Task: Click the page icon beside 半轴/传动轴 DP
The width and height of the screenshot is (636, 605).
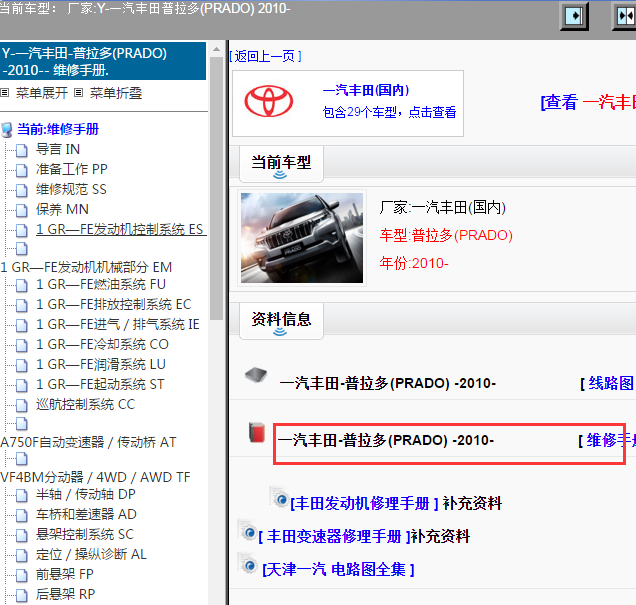Action: coord(22,495)
